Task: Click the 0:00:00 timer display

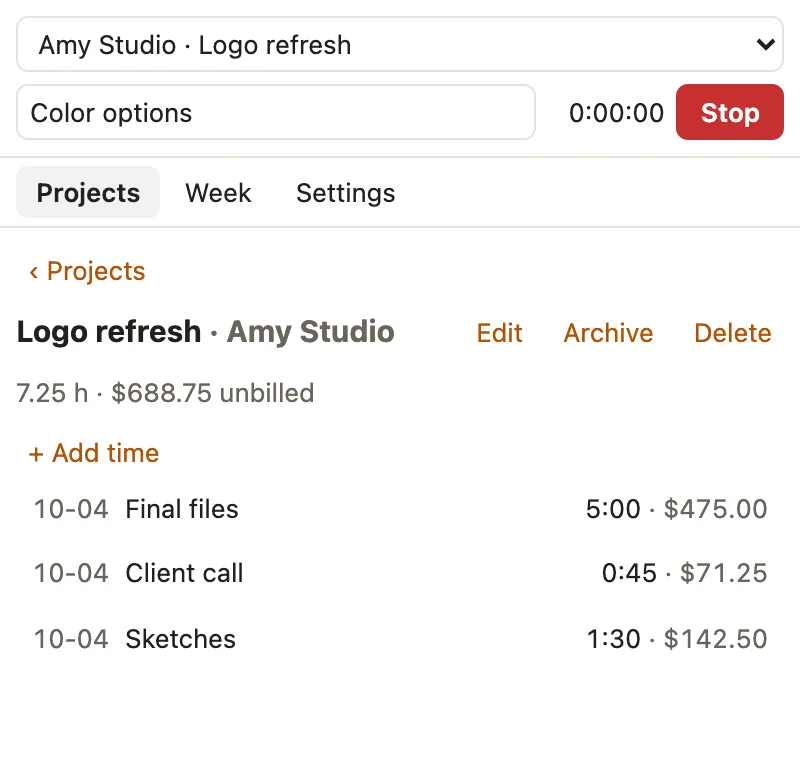Action: click(616, 112)
